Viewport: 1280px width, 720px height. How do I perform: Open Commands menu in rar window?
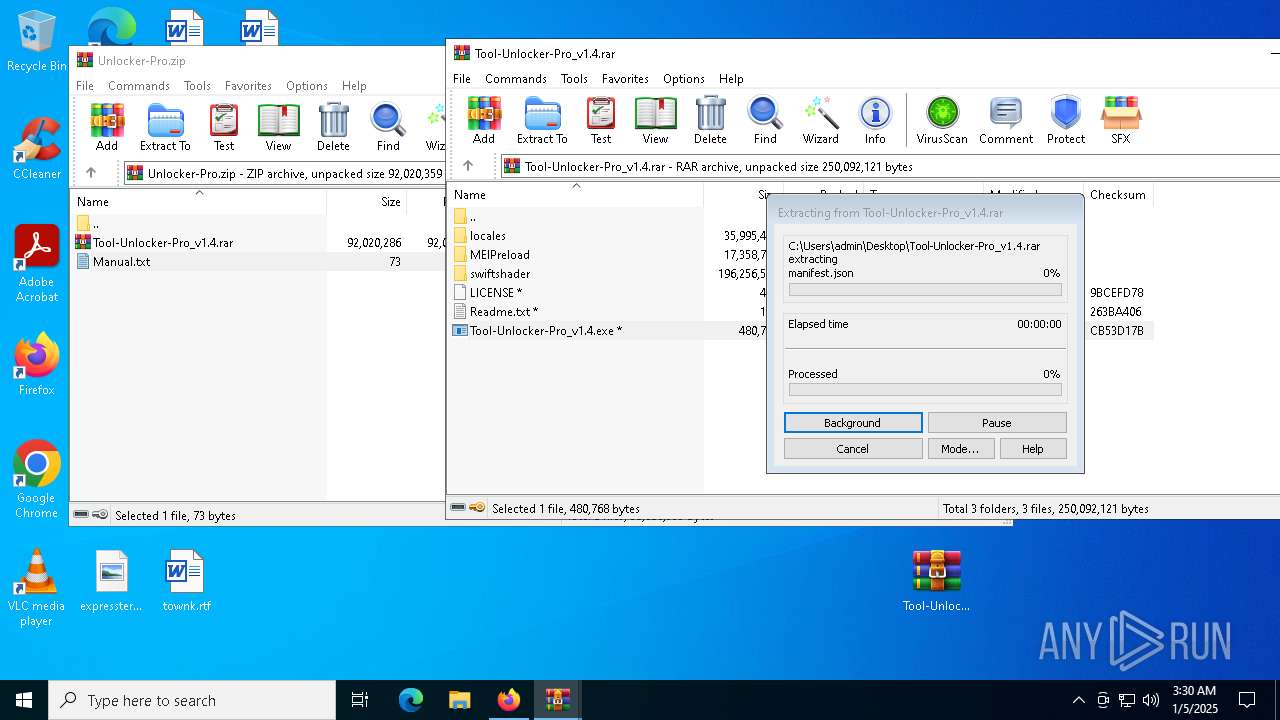(x=516, y=78)
